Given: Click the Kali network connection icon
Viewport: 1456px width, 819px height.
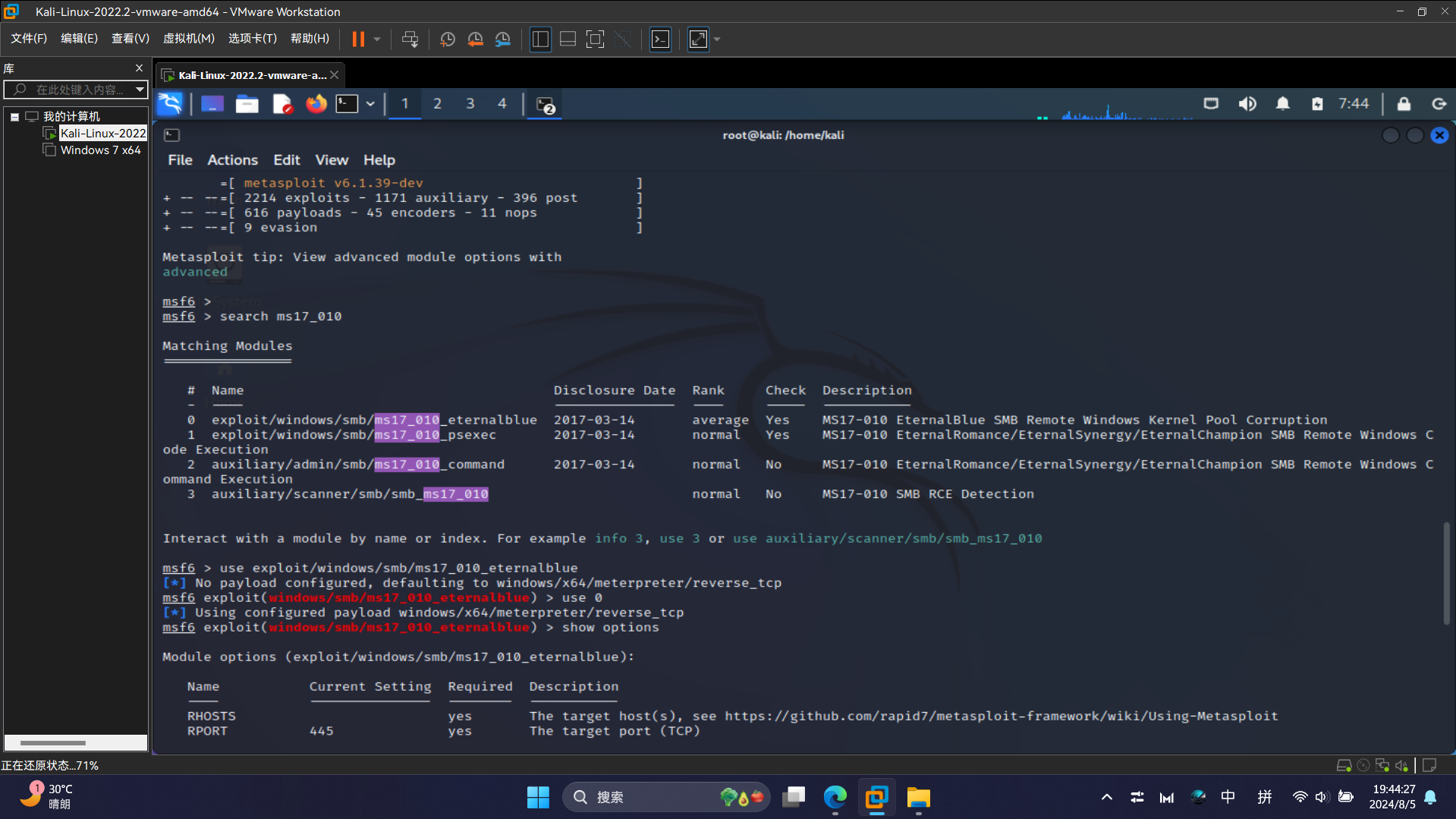Looking at the screenshot, I should click(x=1211, y=104).
